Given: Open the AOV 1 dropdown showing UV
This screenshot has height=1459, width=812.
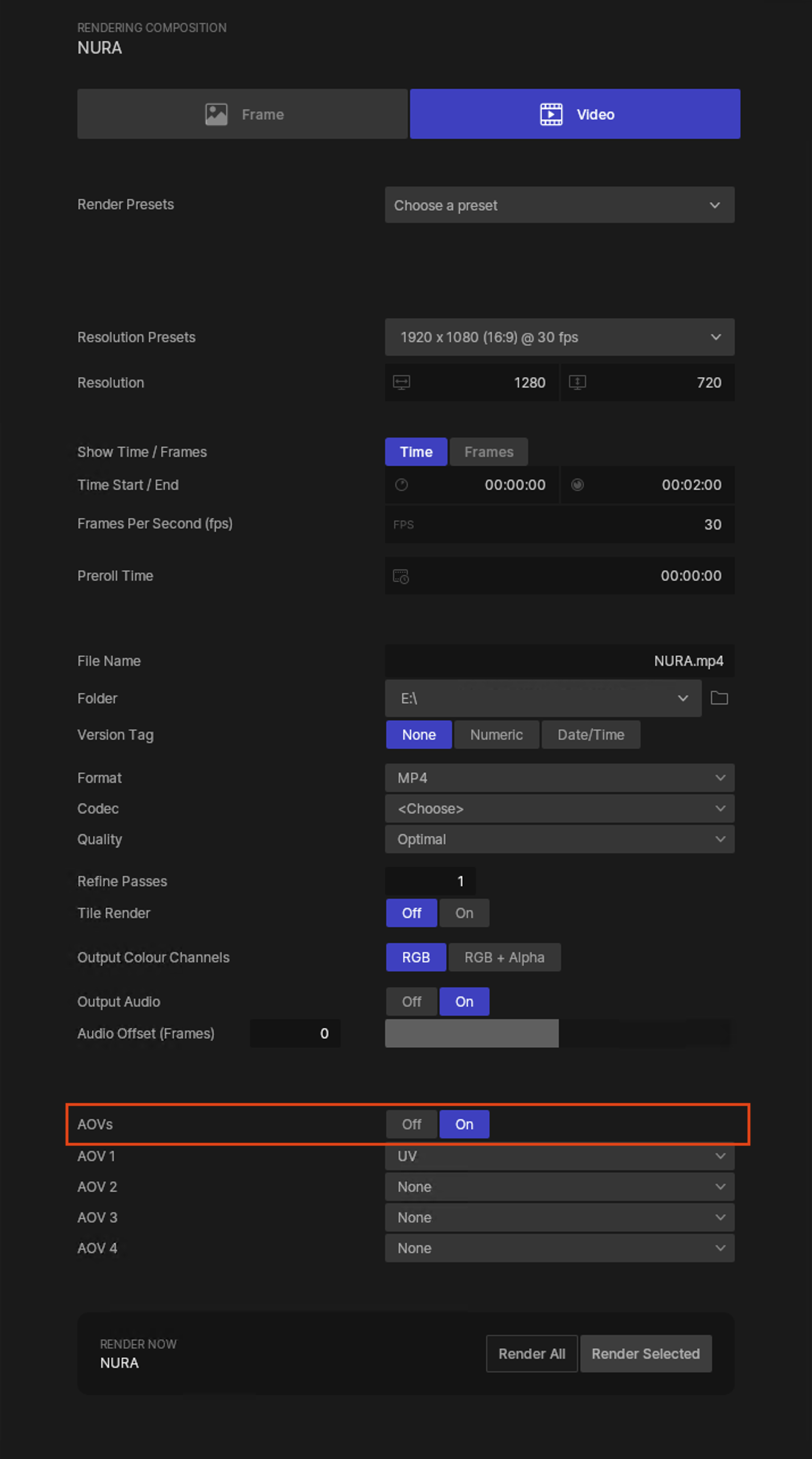Looking at the screenshot, I should click(x=559, y=1157).
